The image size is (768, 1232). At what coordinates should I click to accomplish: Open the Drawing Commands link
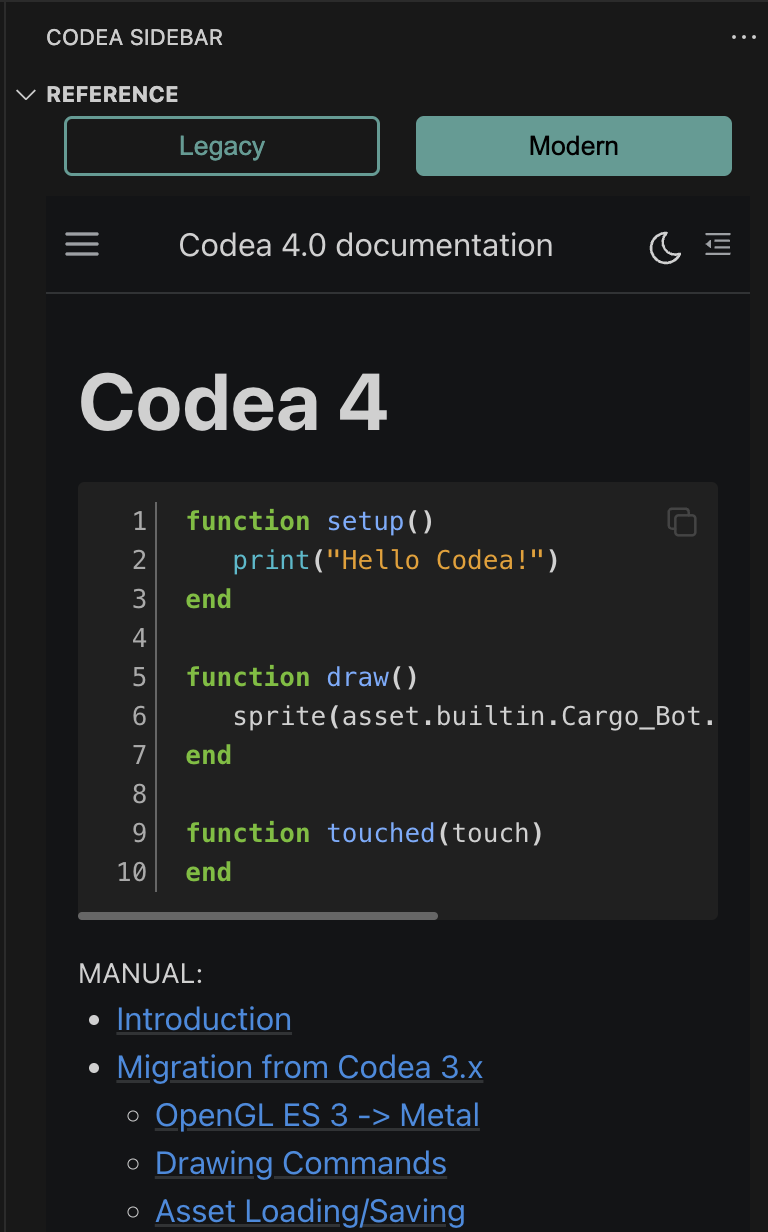pos(301,1163)
